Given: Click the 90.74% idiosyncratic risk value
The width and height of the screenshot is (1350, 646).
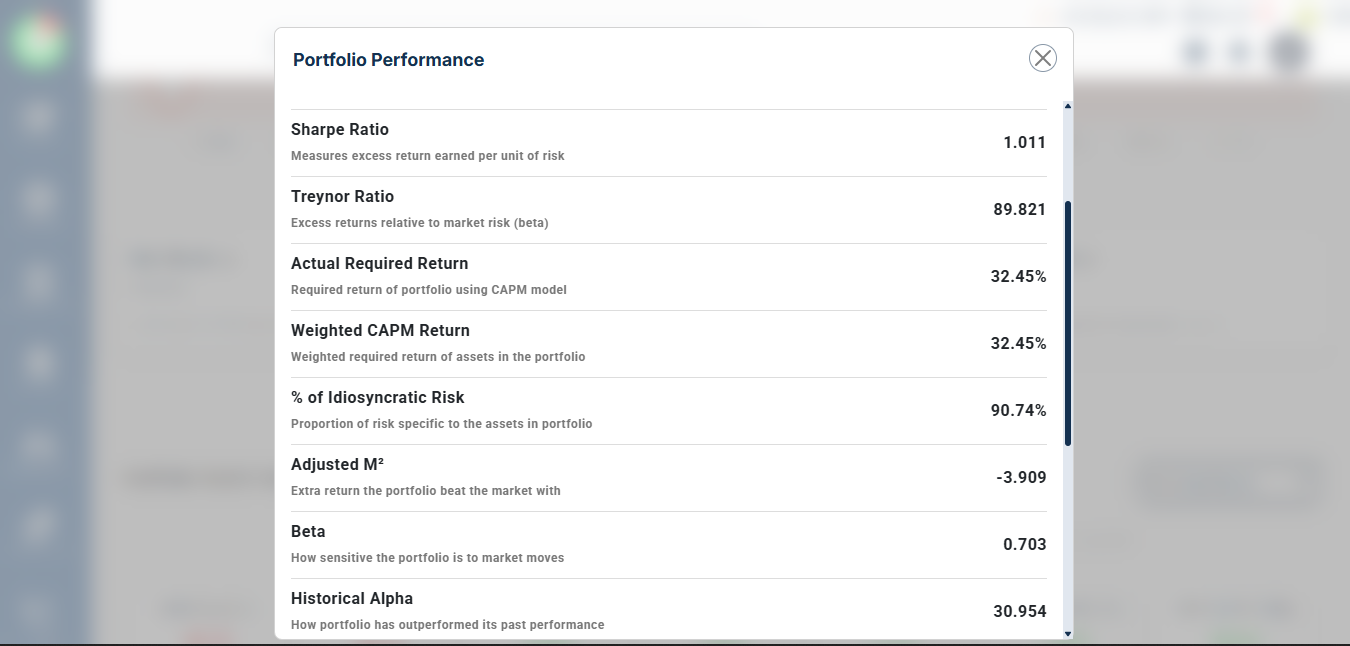Looking at the screenshot, I should [x=1018, y=411].
